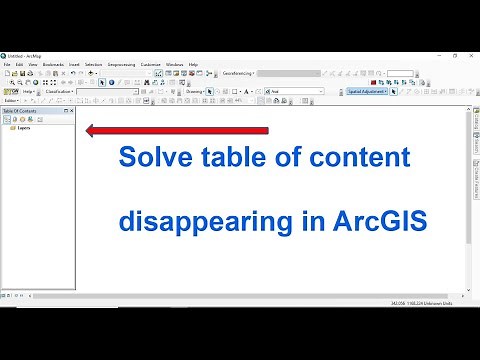Switch to List By Source view
Viewport: 480px width, 360px height.
(15, 119)
